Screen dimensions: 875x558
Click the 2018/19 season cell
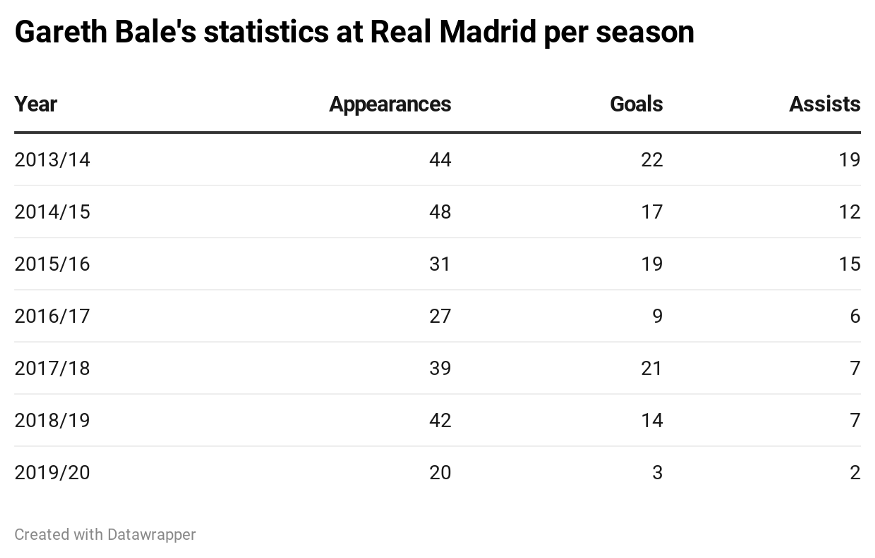52,420
